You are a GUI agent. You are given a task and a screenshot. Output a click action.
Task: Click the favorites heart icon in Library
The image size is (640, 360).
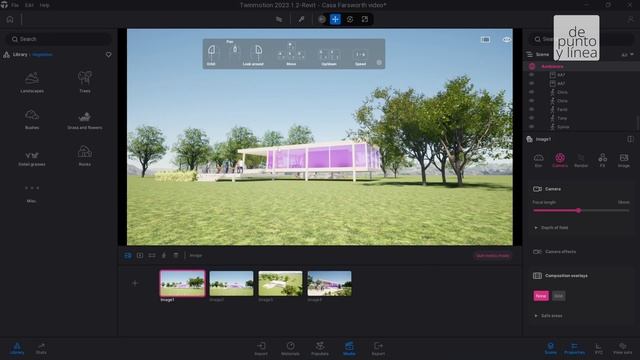(109, 55)
